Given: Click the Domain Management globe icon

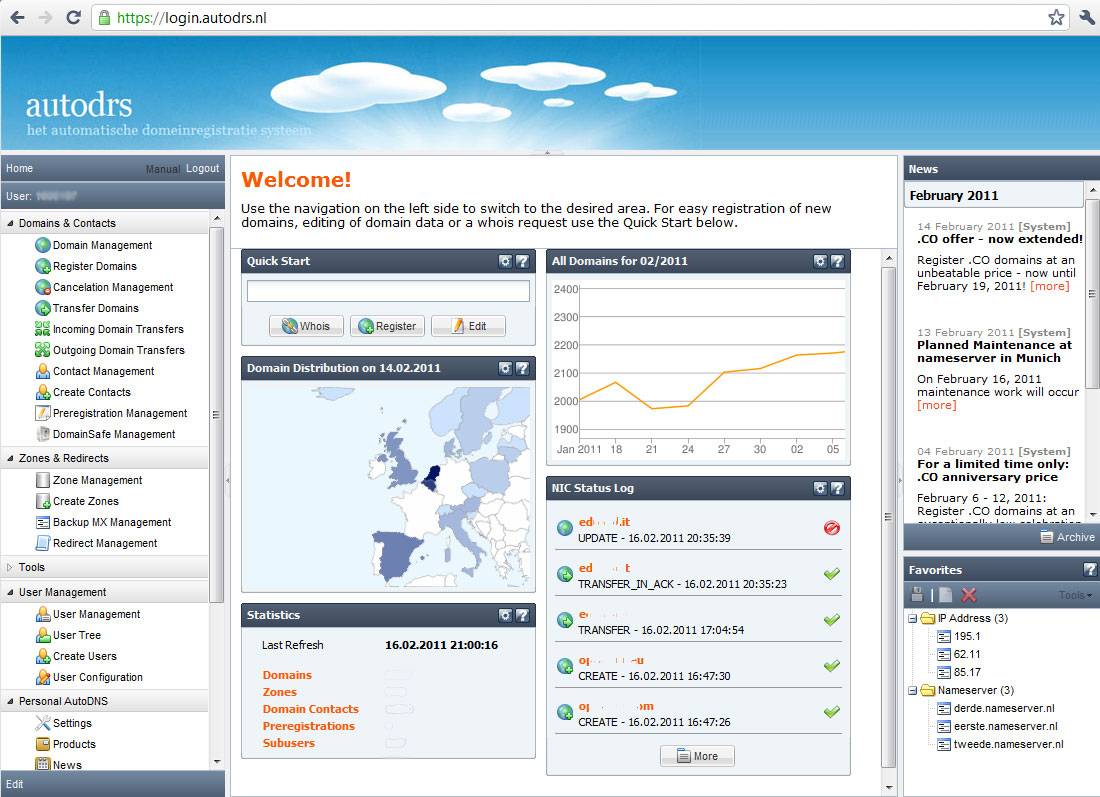Looking at the screenshot, I should [43, 245].
